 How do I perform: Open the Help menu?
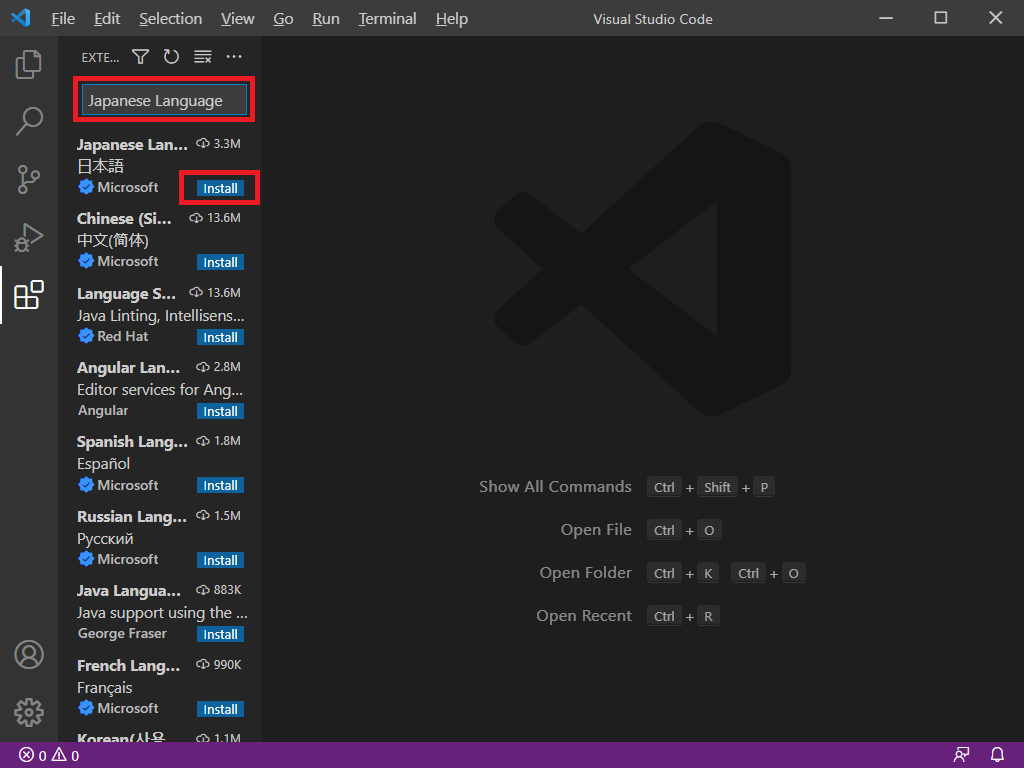452,19
